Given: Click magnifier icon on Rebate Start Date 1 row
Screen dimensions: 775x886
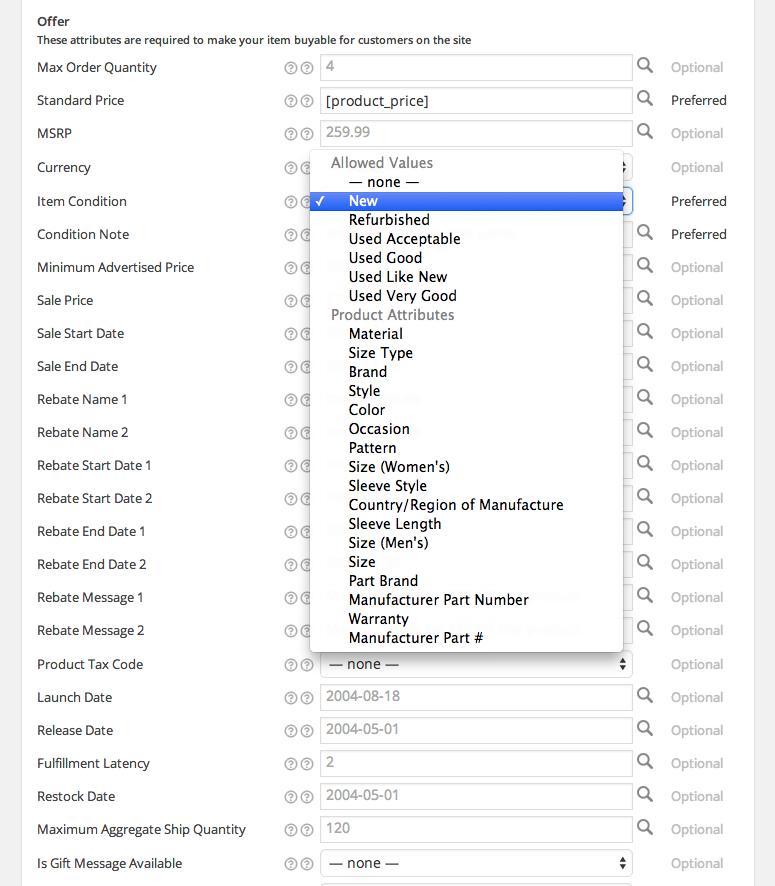Looking at the screenshot, I should 645,463.
